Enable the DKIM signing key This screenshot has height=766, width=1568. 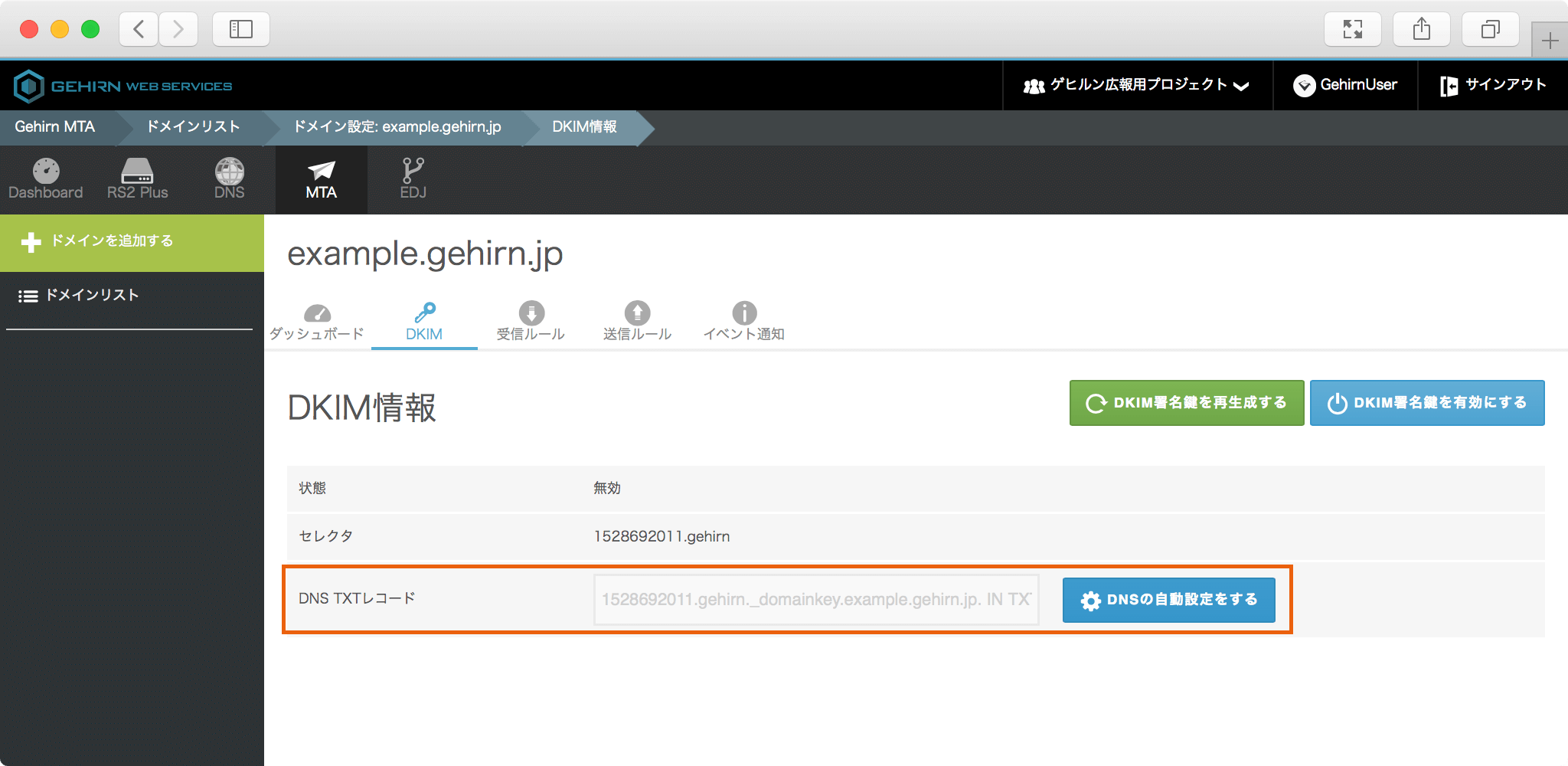(x=1426, y=403)
